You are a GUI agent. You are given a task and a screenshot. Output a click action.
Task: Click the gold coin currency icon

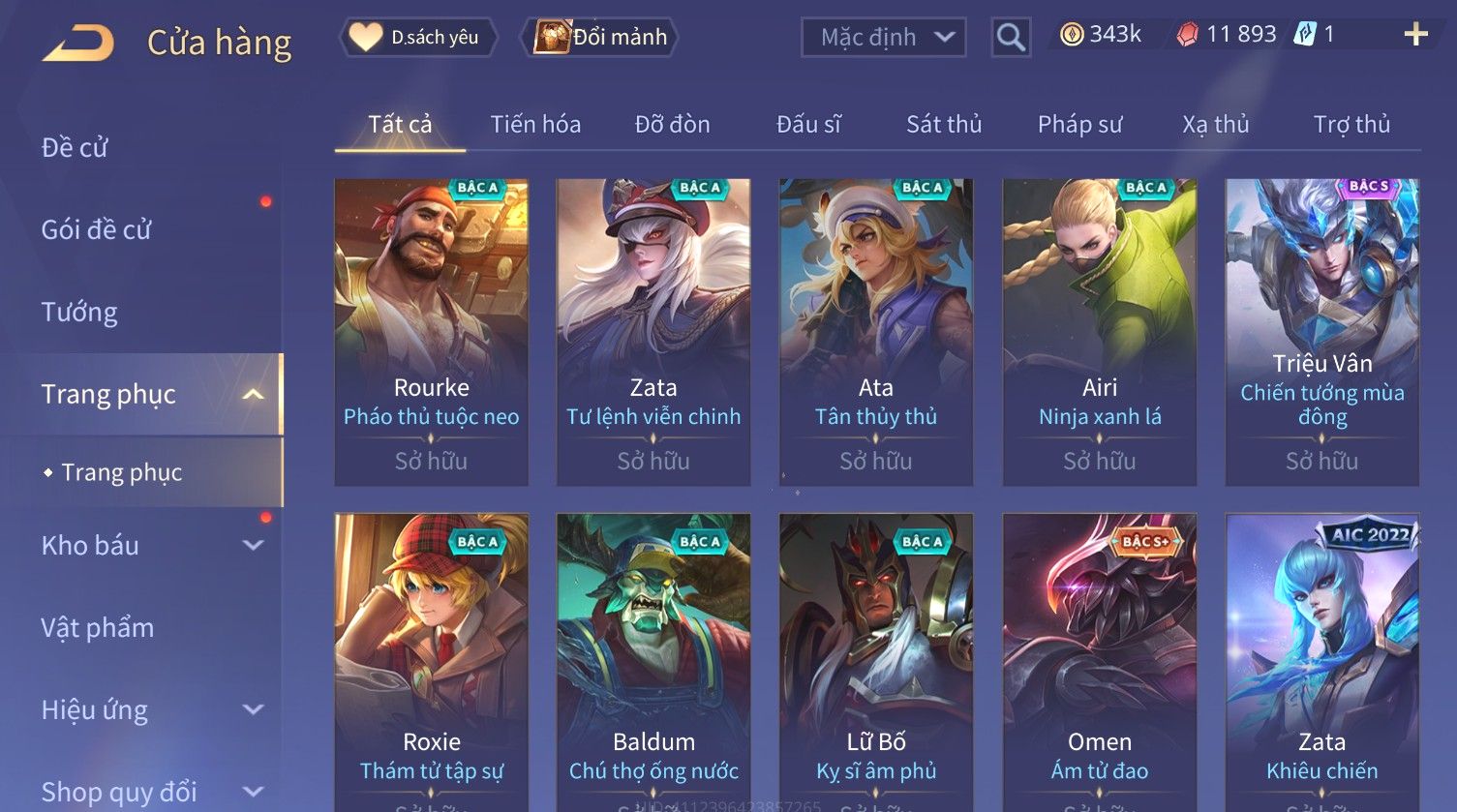coord(1071,35)
